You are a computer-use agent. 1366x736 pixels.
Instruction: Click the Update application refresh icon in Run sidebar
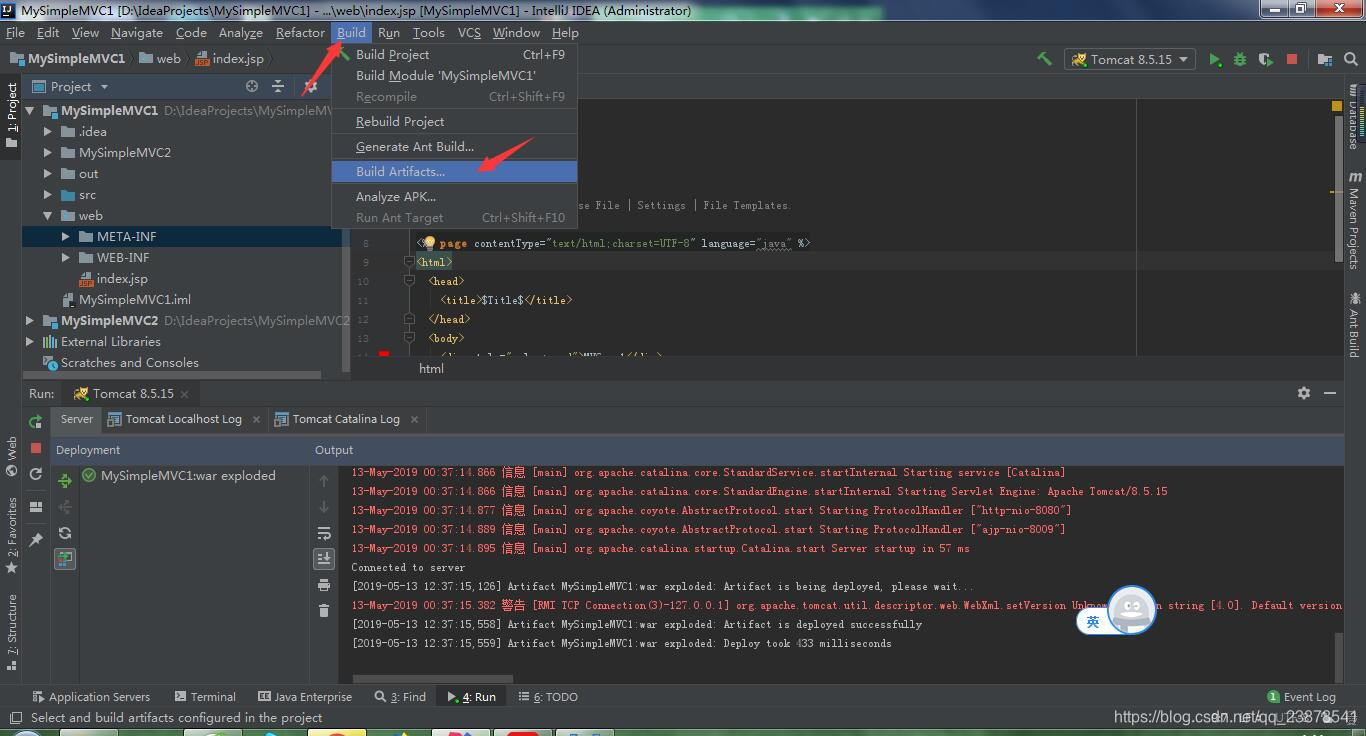[x=36, y=474]
